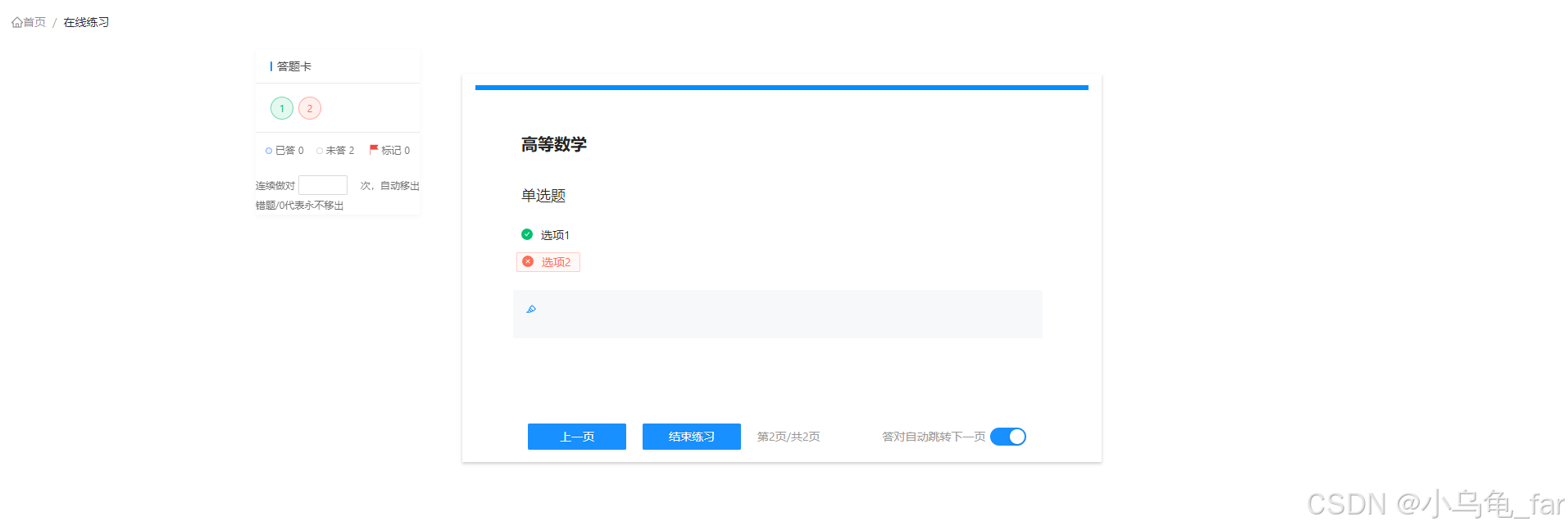Jump to question 2 in answer card

point(310,108)
